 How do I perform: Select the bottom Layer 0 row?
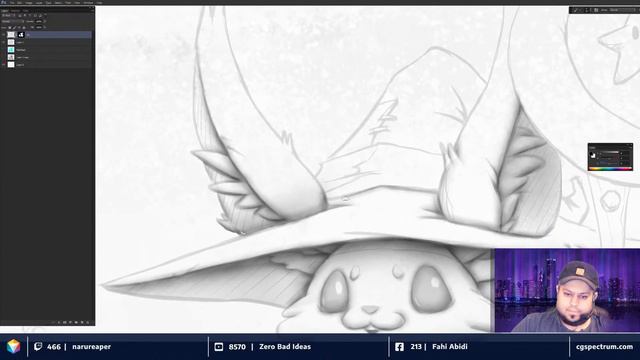tap(49, 64)
